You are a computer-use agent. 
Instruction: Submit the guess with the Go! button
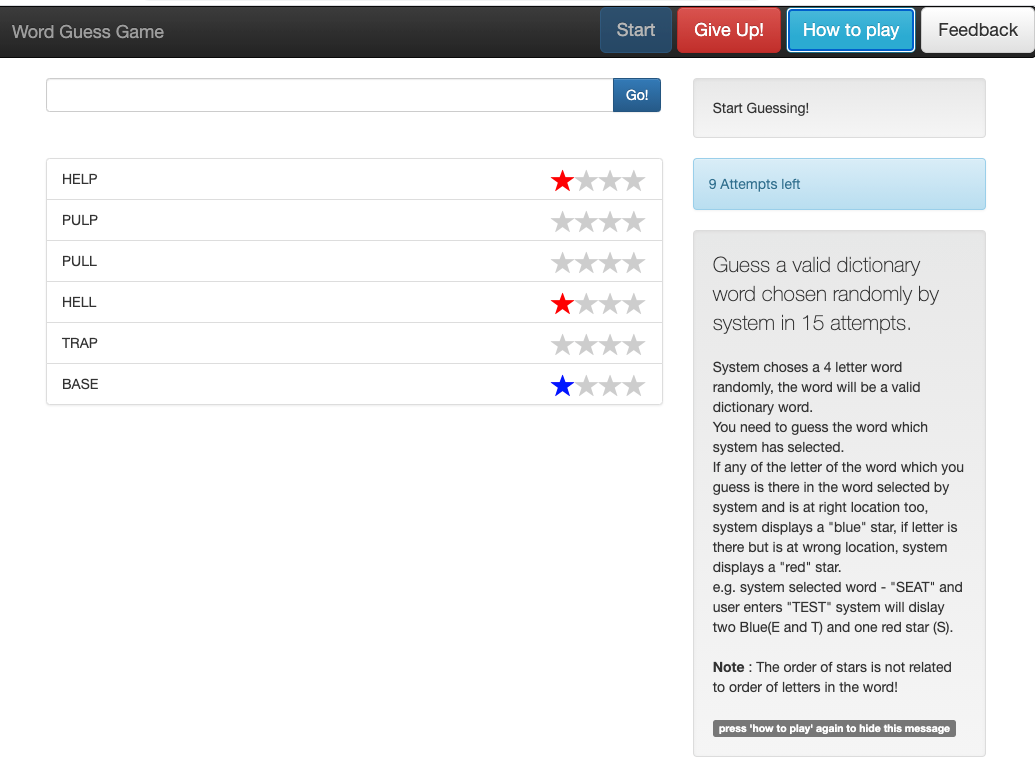point(637,95)
